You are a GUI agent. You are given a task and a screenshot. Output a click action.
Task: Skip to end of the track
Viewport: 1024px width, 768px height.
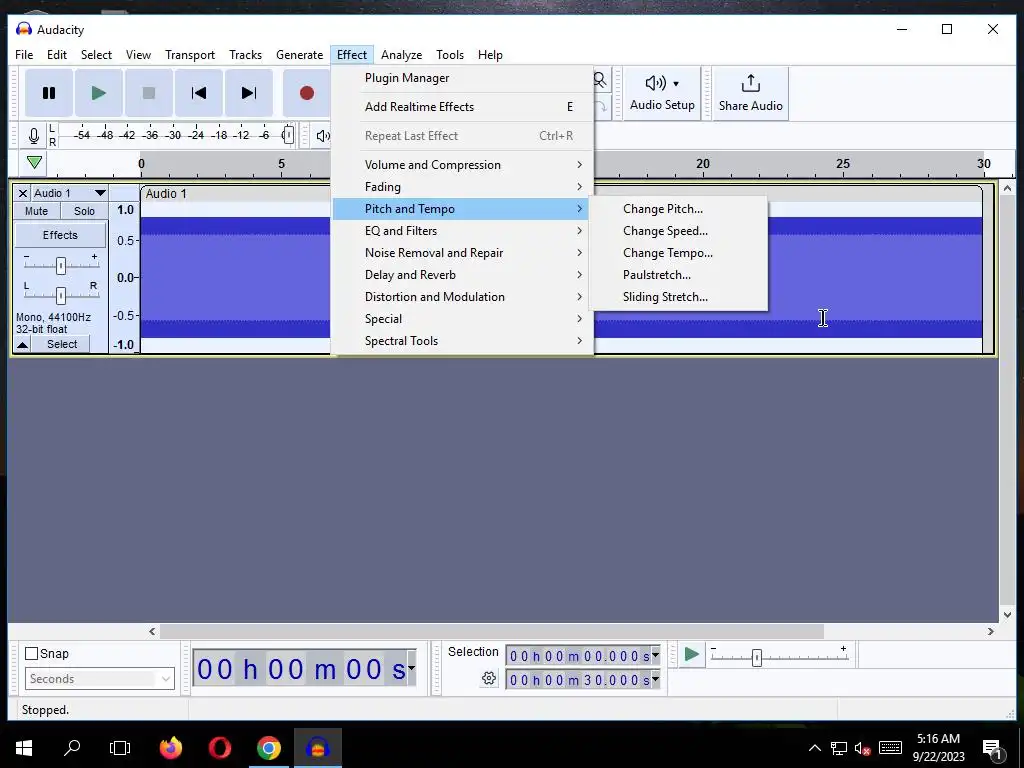point(249,93)
